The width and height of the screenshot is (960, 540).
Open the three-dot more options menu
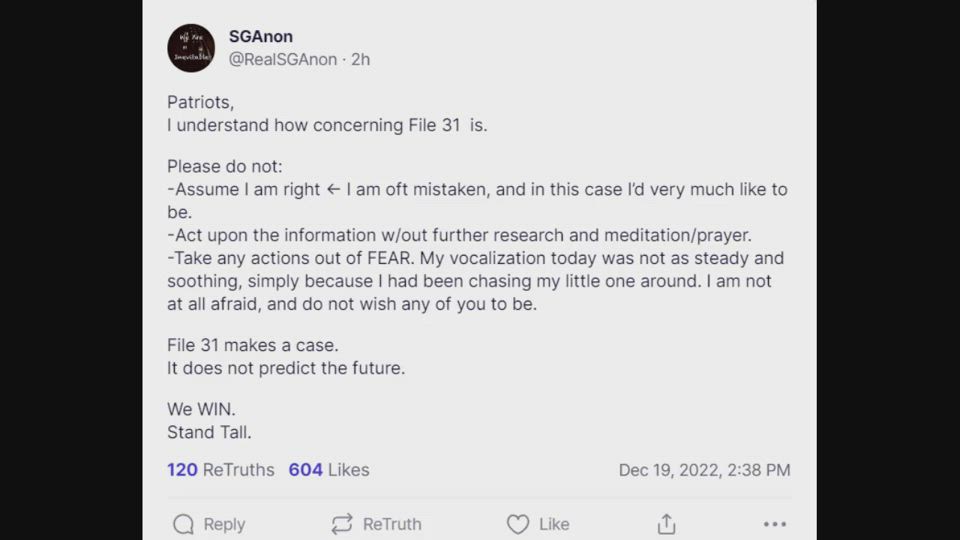click(775, 524)
